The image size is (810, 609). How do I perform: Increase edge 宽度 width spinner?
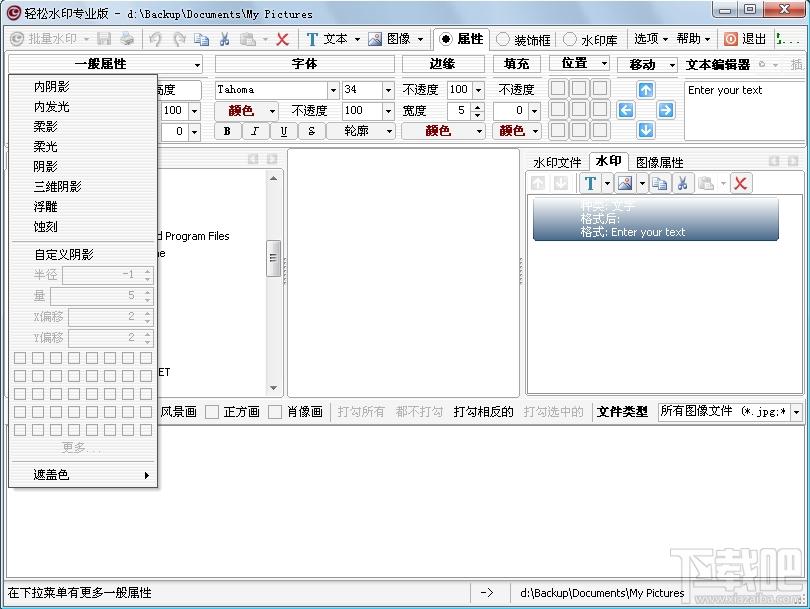coord(477,107)
